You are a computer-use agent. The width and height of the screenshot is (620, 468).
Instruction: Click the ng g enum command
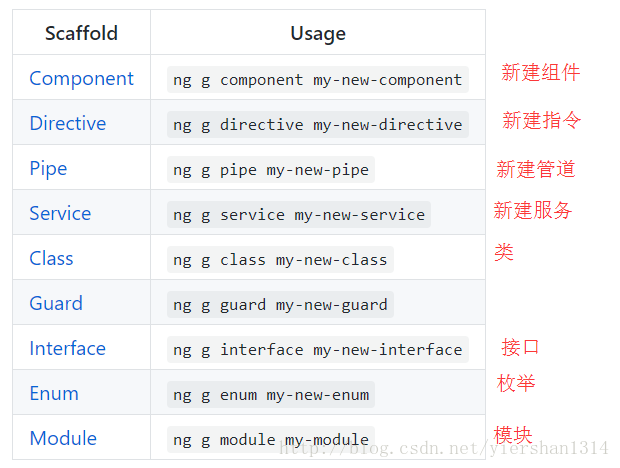coord(271,394)
